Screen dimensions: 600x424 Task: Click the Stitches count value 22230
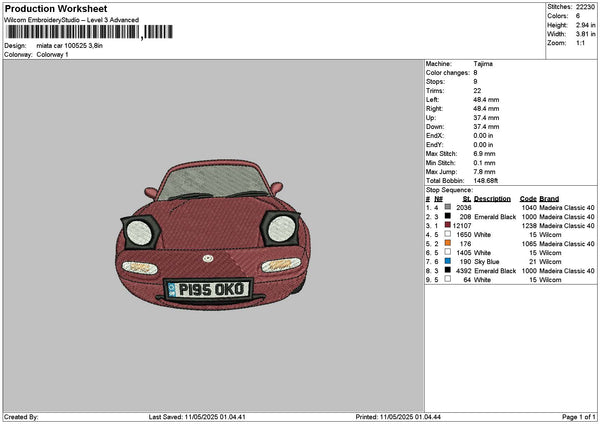(x=586, y=7)
